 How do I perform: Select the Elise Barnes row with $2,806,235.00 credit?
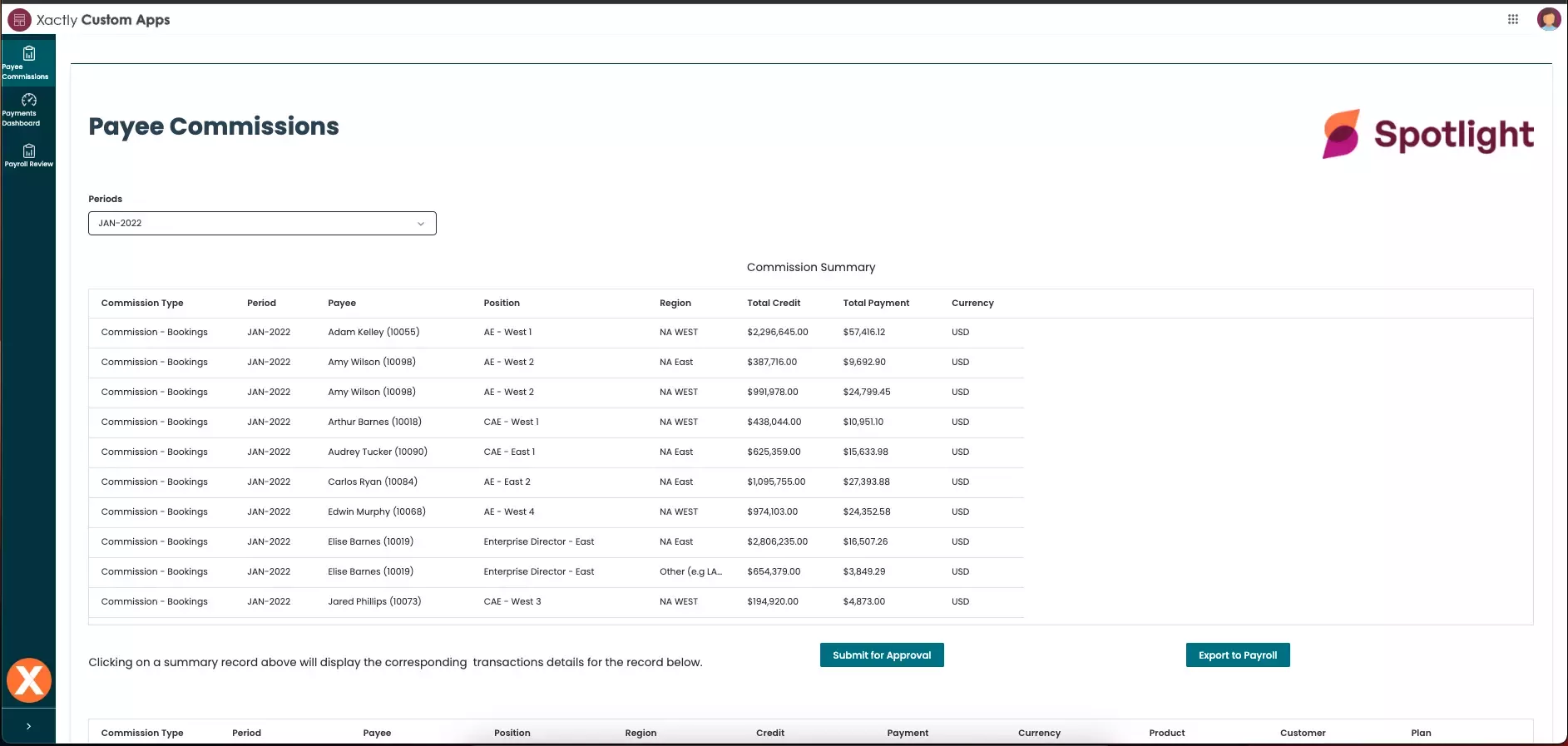coord(556,541)
